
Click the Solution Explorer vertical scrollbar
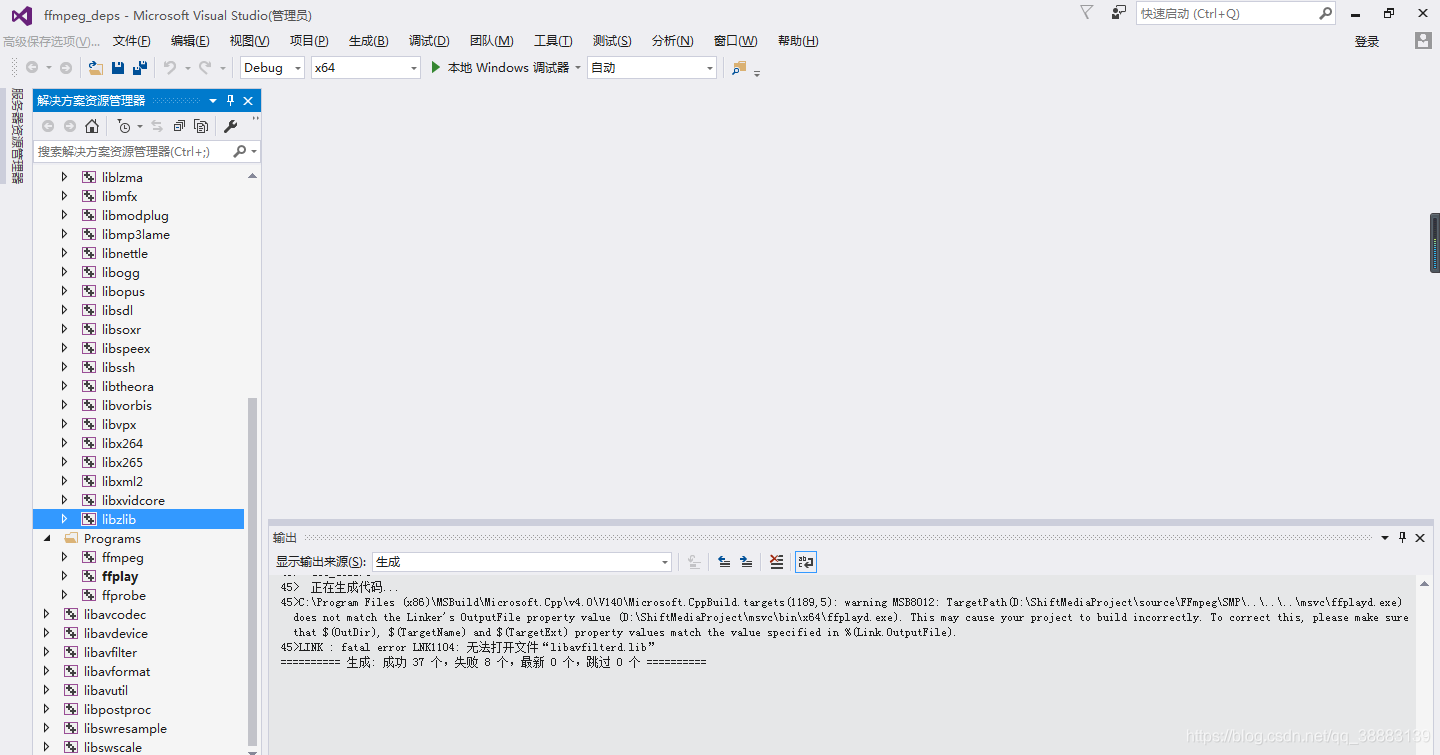(253, 570)
